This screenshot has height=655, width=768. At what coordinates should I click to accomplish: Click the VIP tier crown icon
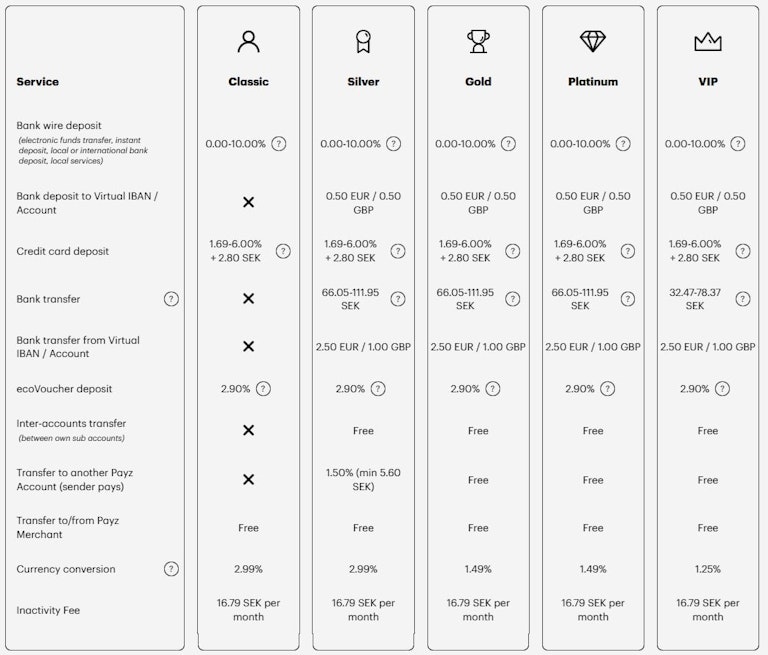(x=708, y=42)
